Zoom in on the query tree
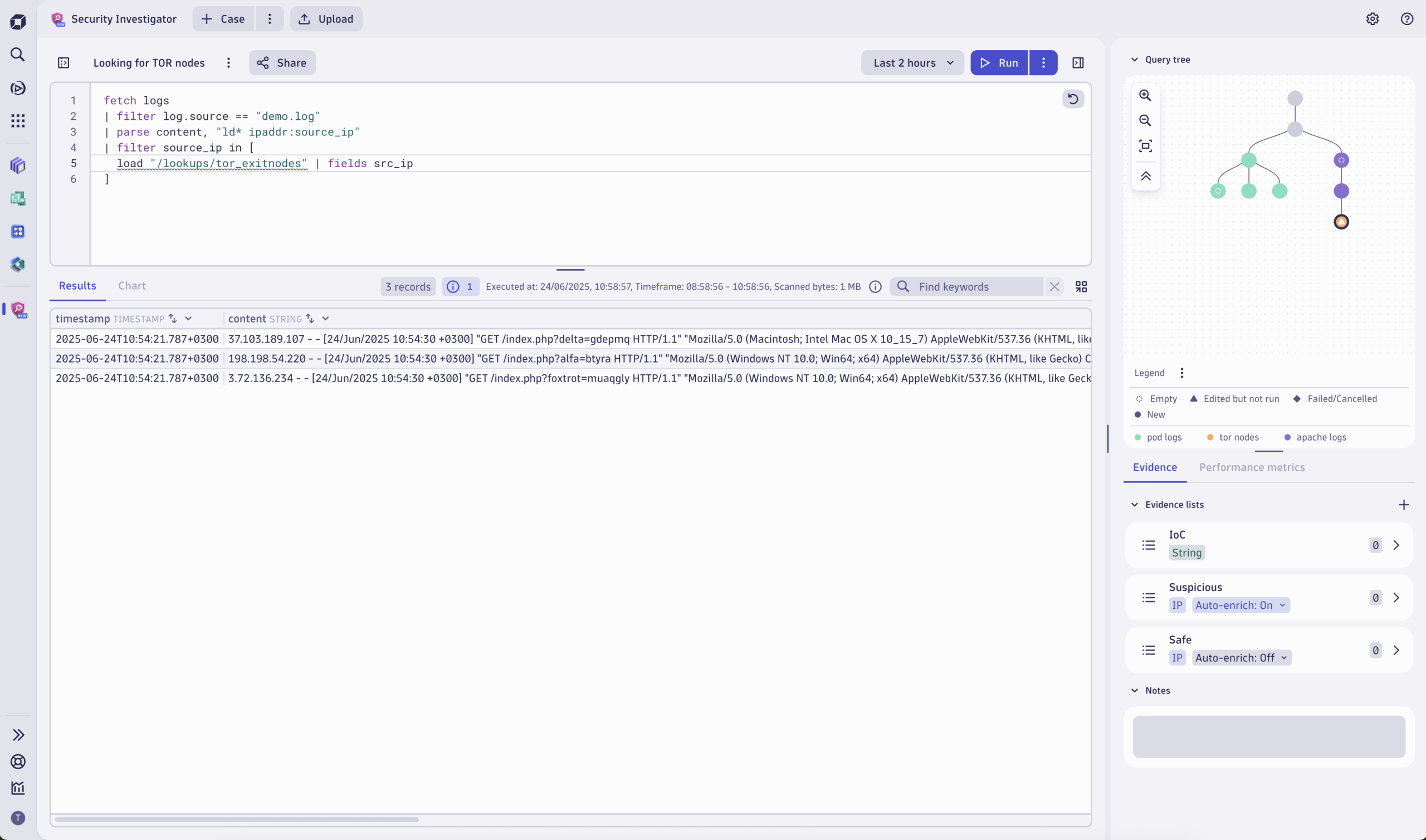Image resolution: width=1426 pixels, height=840 pixels. tap(1145, 95)
